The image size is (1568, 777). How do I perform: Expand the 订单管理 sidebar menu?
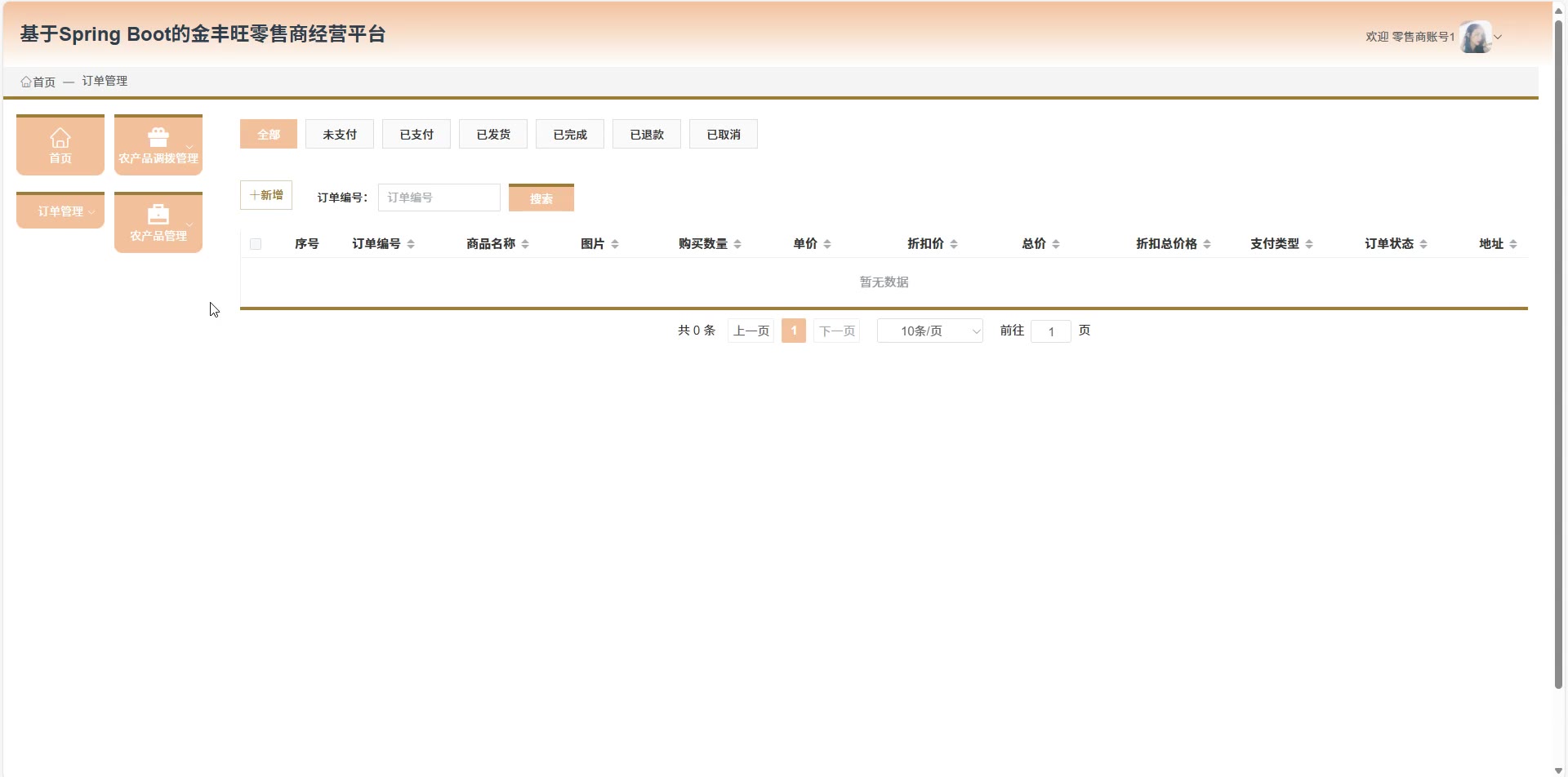pyautogui.click(x=60, y=211)
